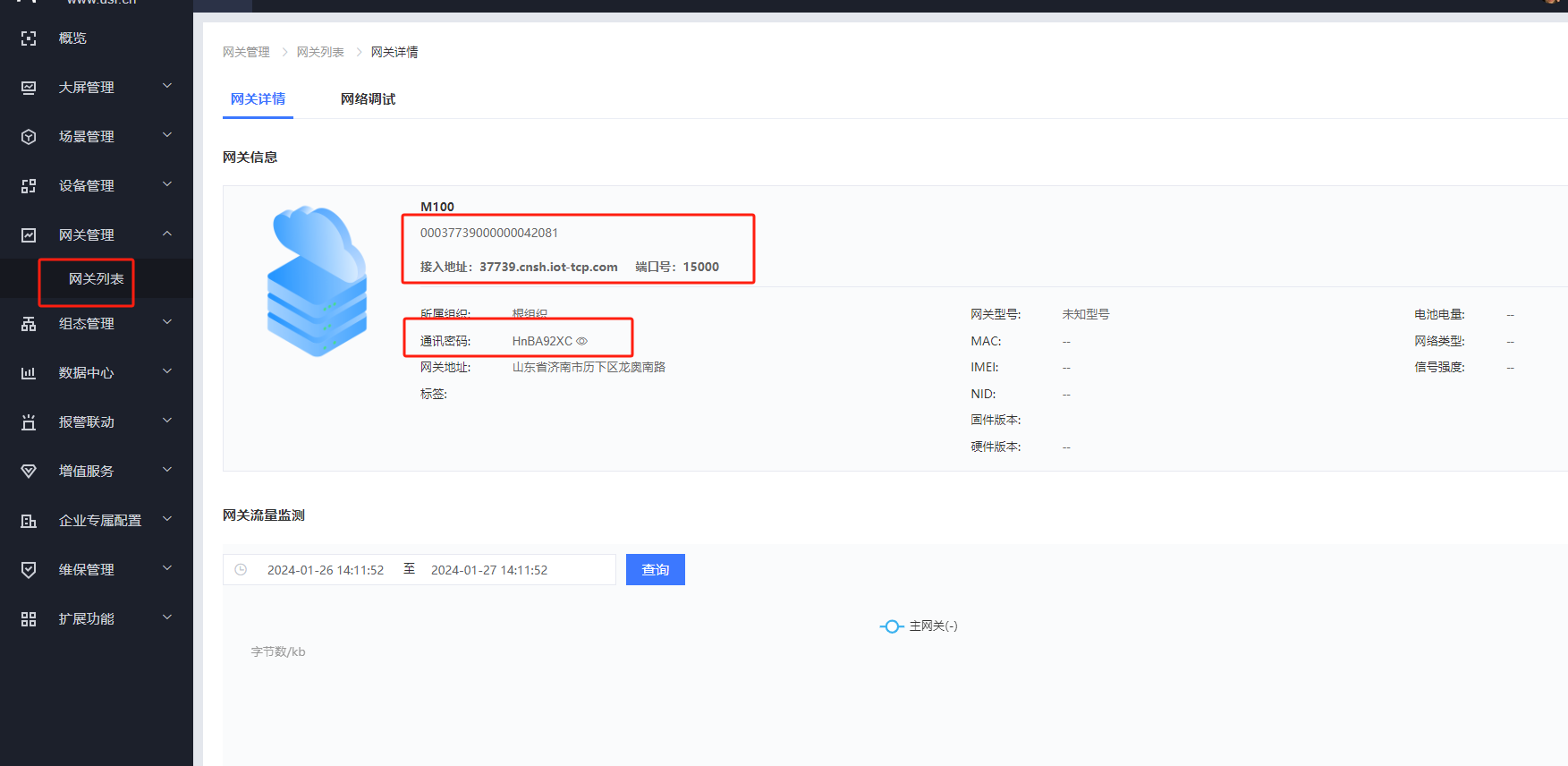The height and width of the screenshot is (766, 1568).
Task: Open the 数据中心 menu label
Action: pos(87,373)
